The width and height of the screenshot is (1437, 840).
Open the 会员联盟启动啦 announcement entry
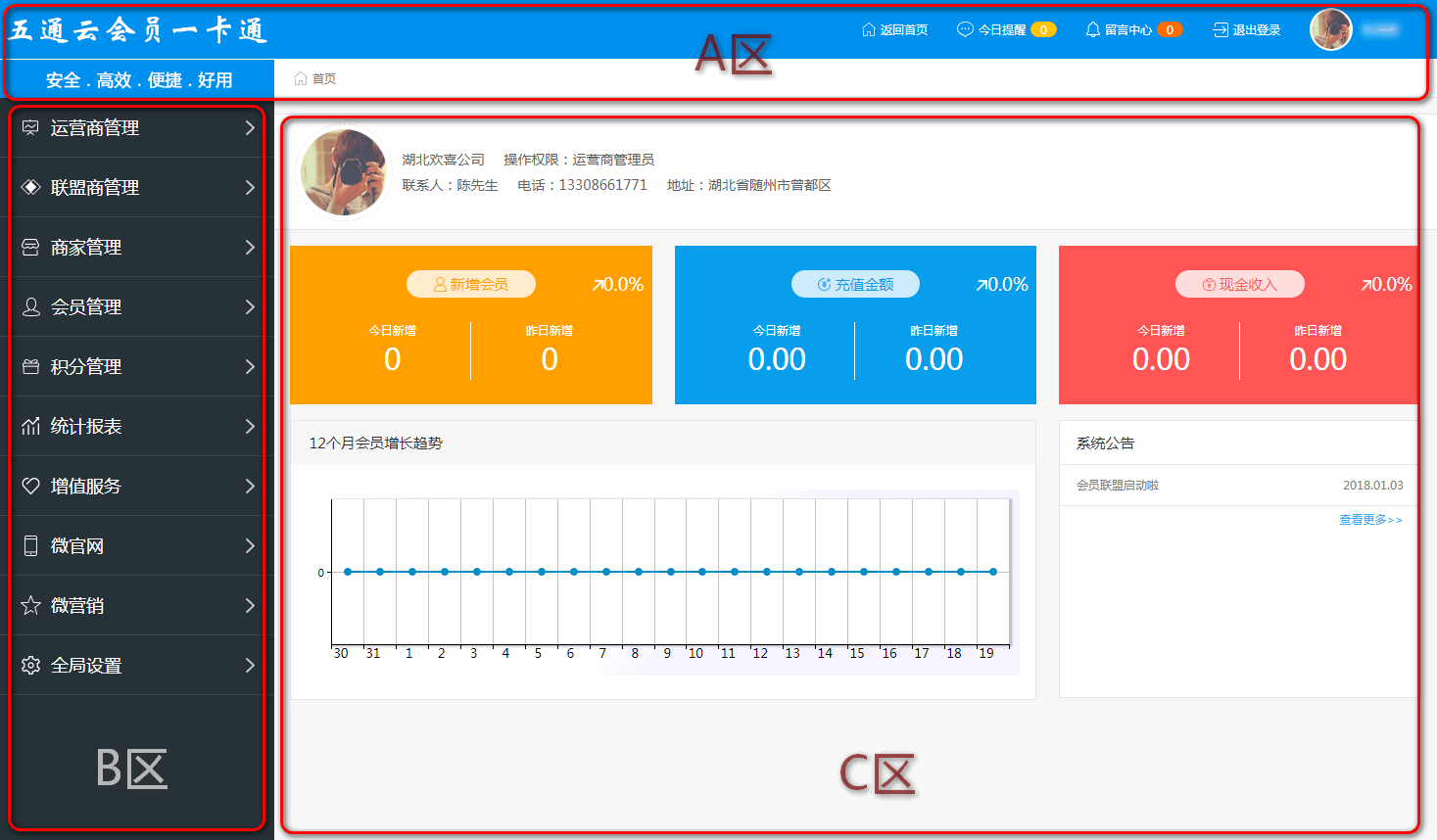click(1118, 486)
